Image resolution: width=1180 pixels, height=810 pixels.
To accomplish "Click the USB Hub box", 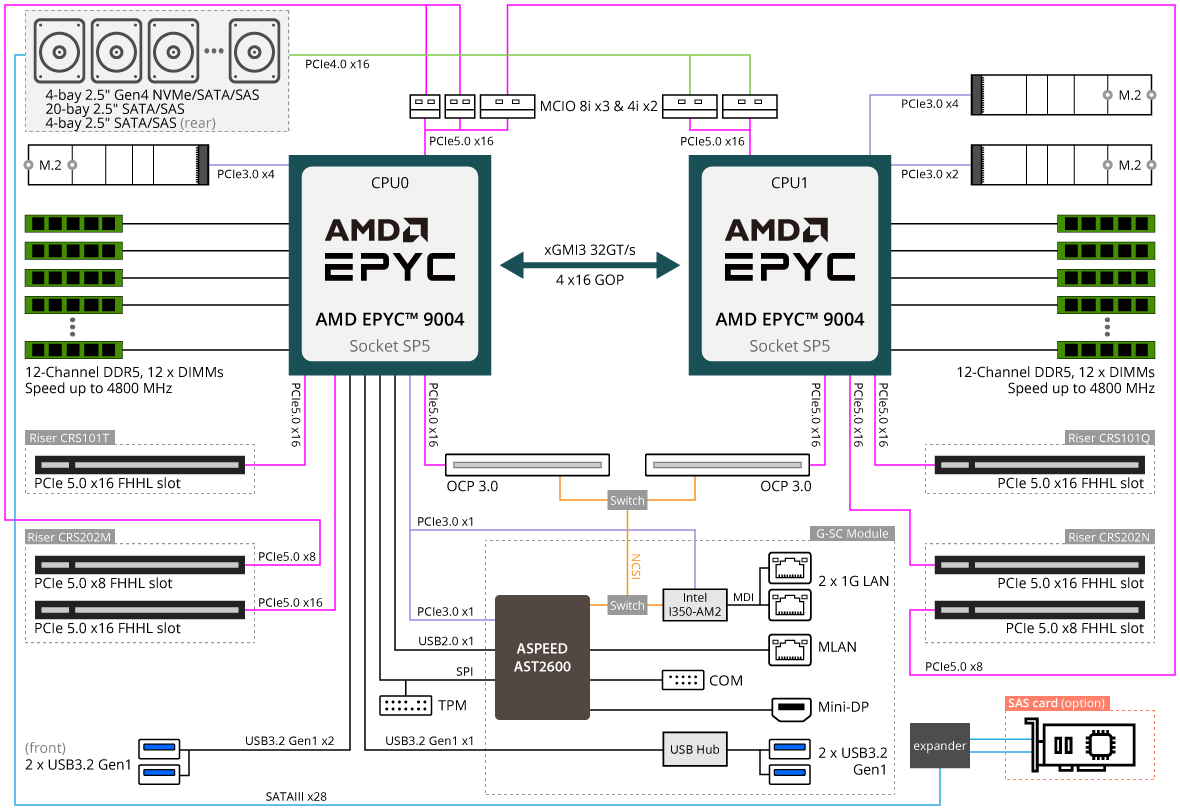I will 694,749.
